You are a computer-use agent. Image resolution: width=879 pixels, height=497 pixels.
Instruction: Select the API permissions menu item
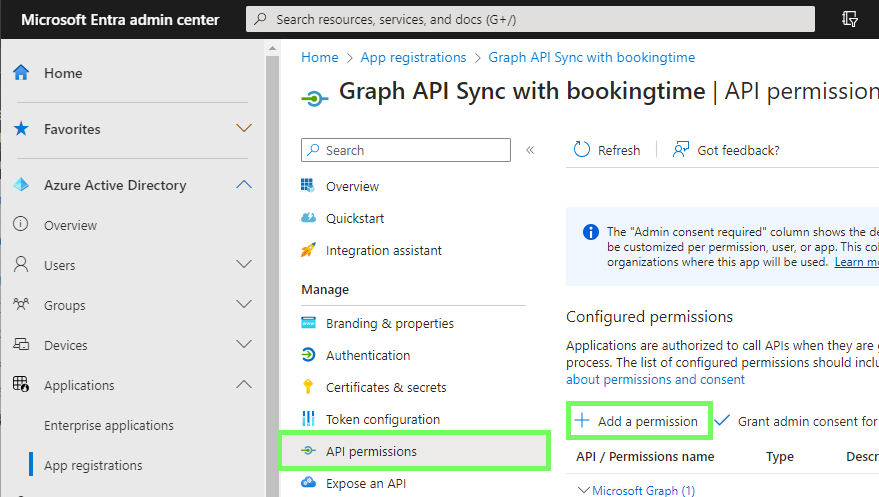[414, 450]
